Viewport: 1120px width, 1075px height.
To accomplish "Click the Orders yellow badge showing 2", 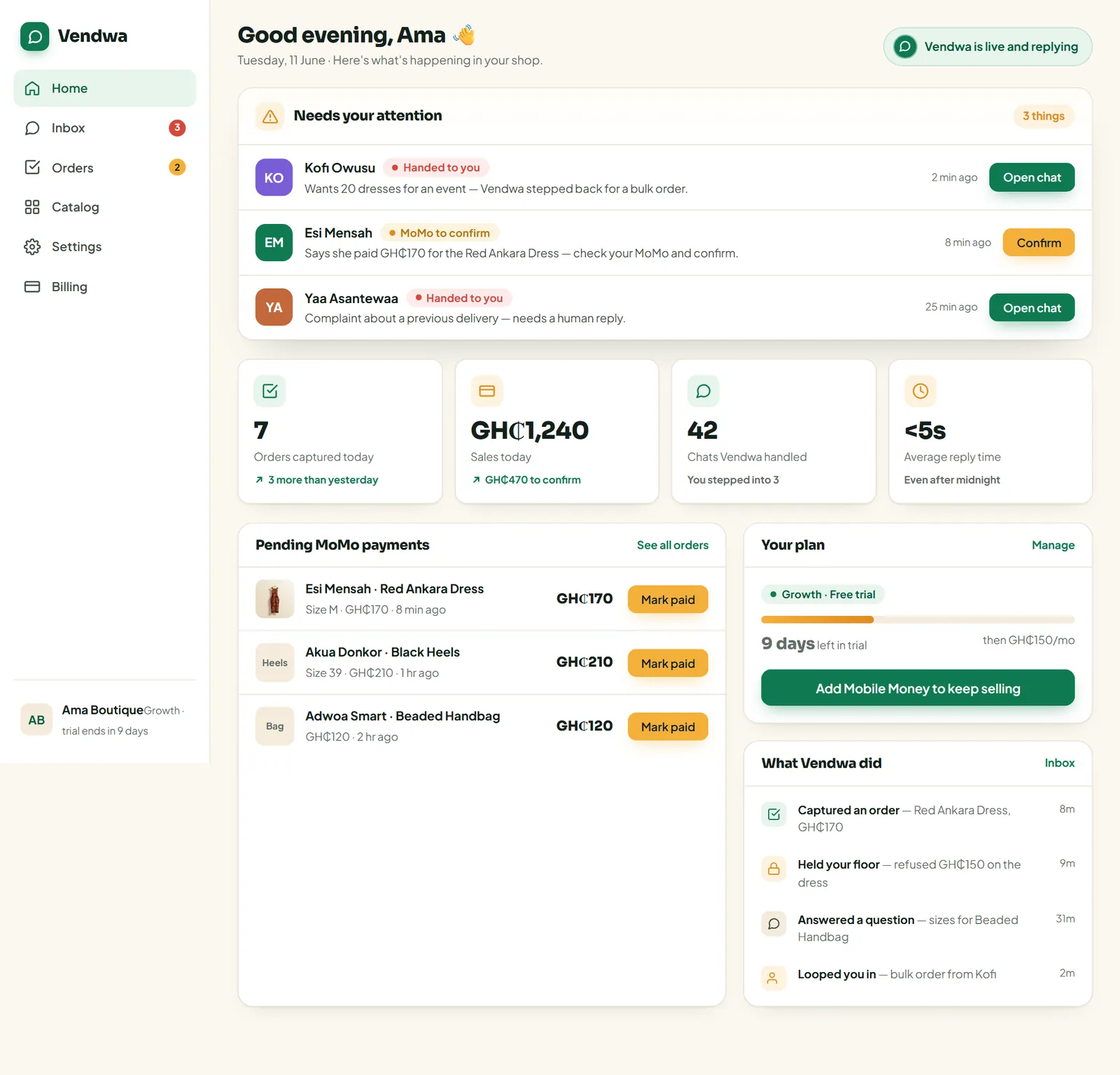I will pyautogui.click(x=177, y=167).
